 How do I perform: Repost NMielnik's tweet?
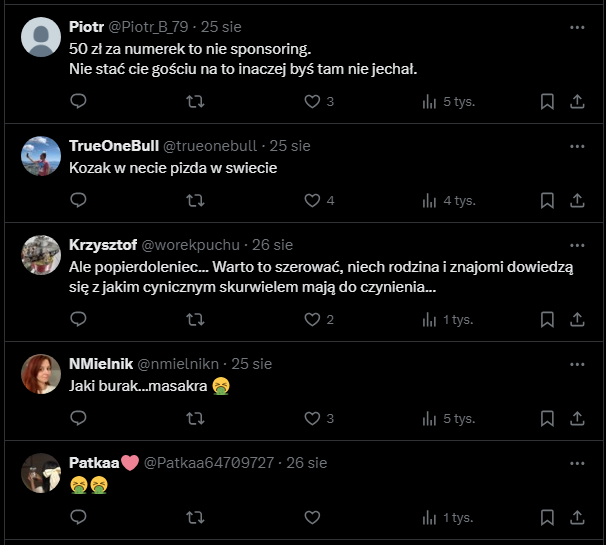(196, 418)
